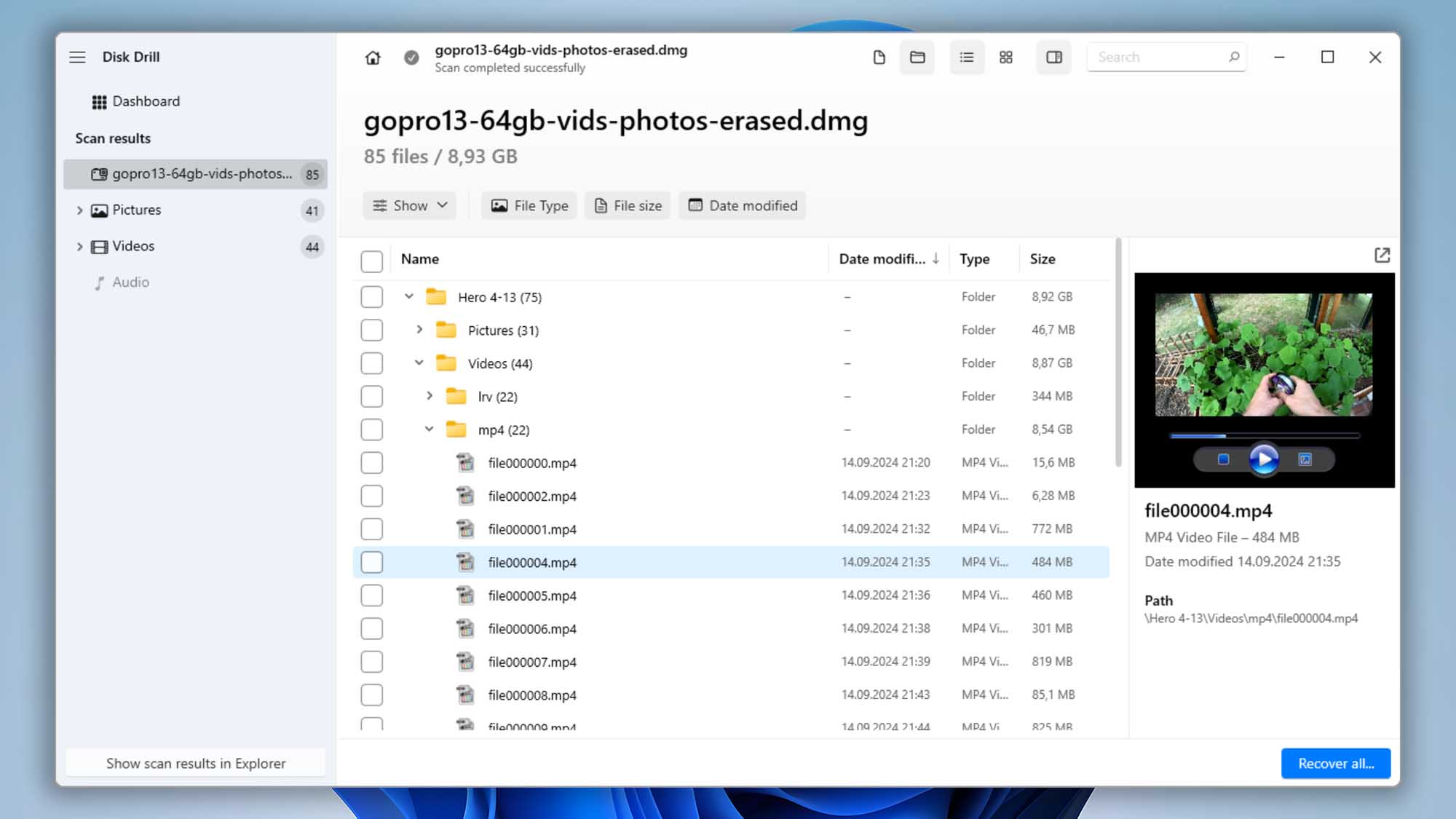The width and height of the screenshot is (1456, 819).
Task: Click the Hero 4-13 folder icon
Action: (436, 297)
